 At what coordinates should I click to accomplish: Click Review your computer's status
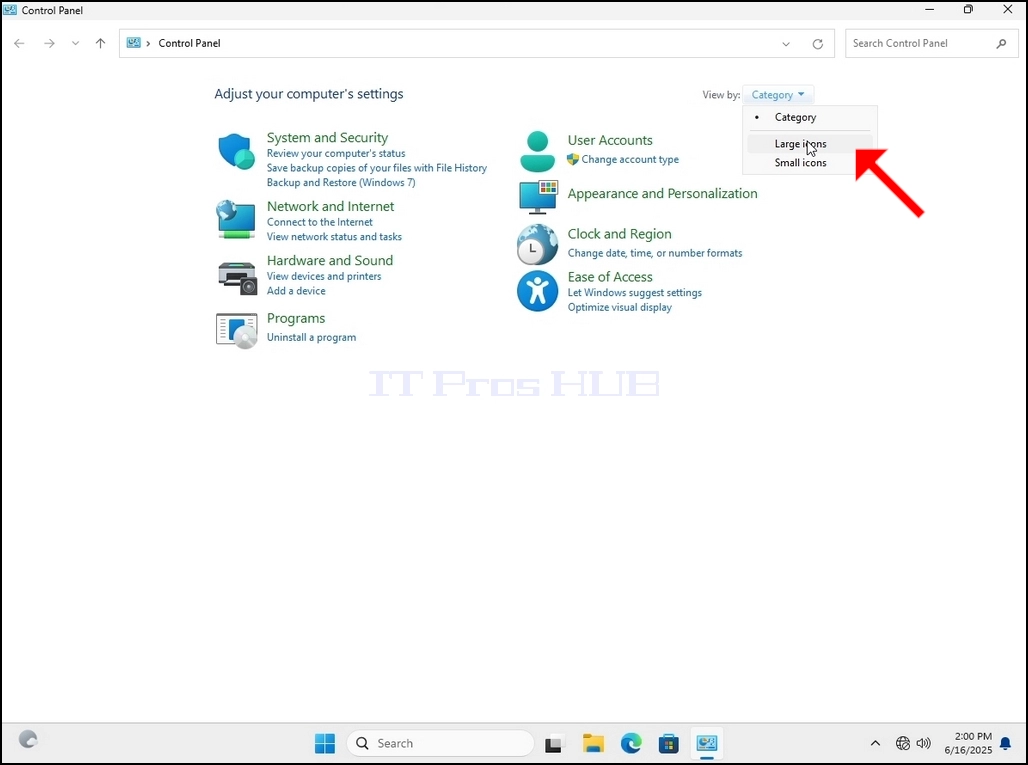(x=336, y=153)
